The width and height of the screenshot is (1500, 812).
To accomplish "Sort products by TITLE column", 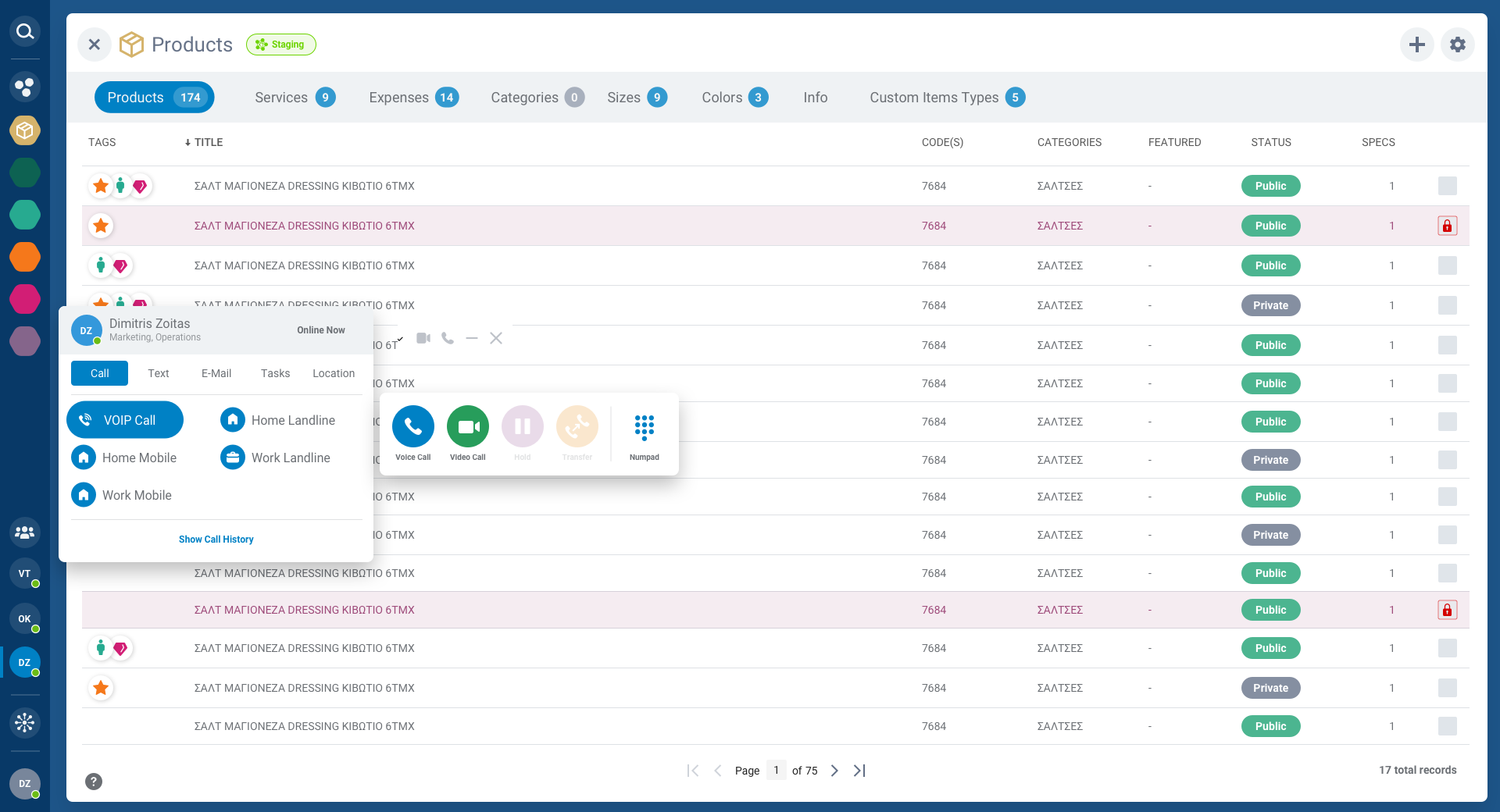I will point(205,142).
